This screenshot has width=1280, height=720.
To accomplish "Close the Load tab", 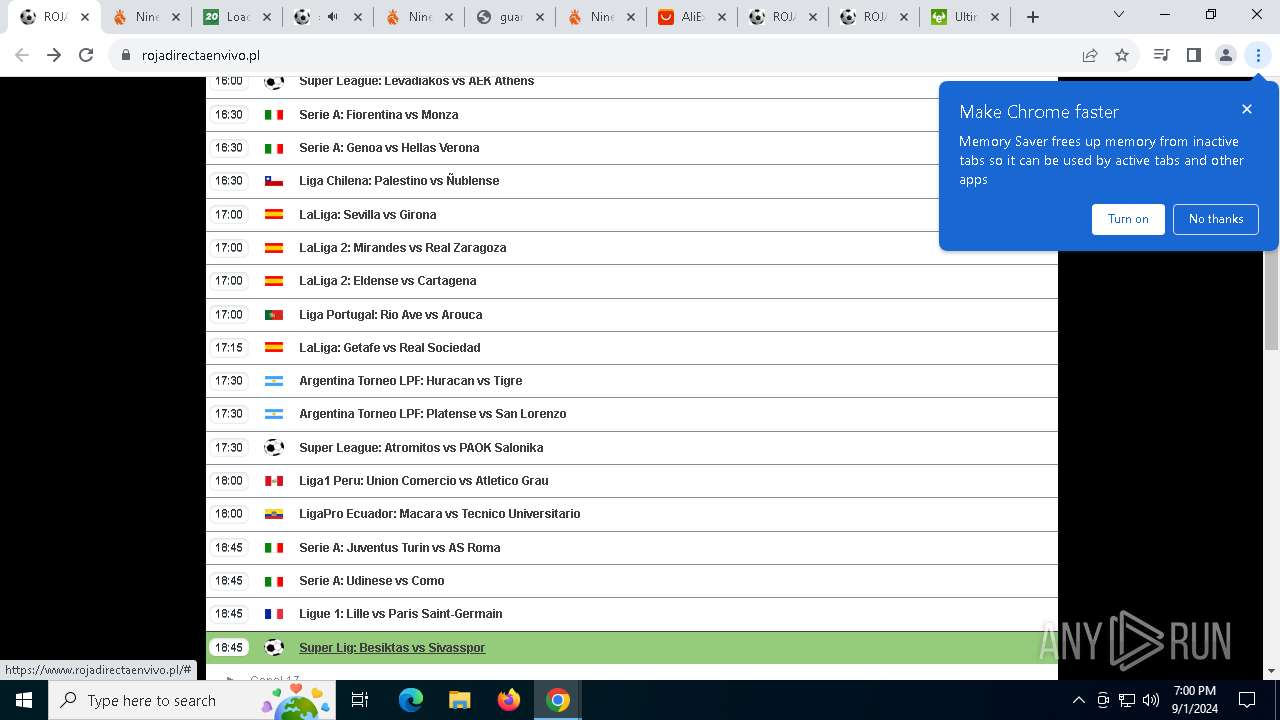I will 267,17.
